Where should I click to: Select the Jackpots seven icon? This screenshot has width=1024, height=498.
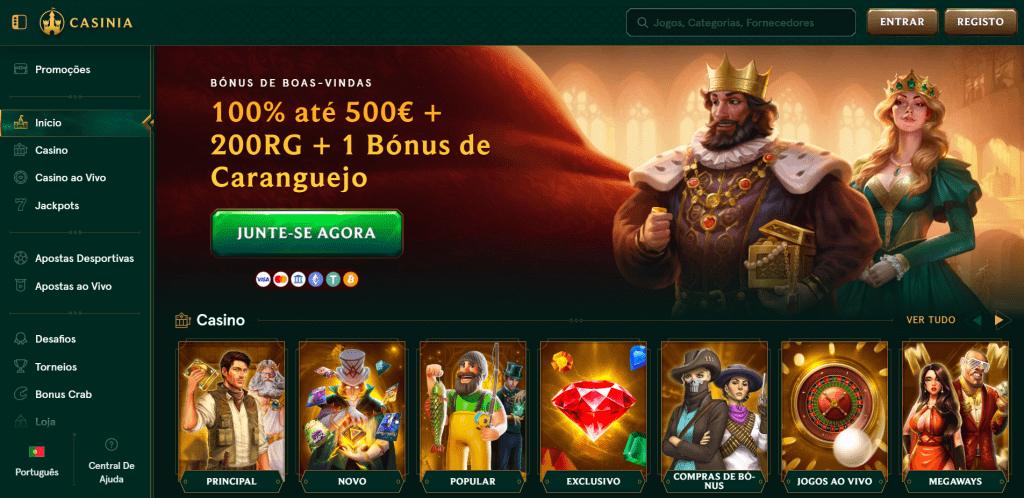tap(21, 206)
